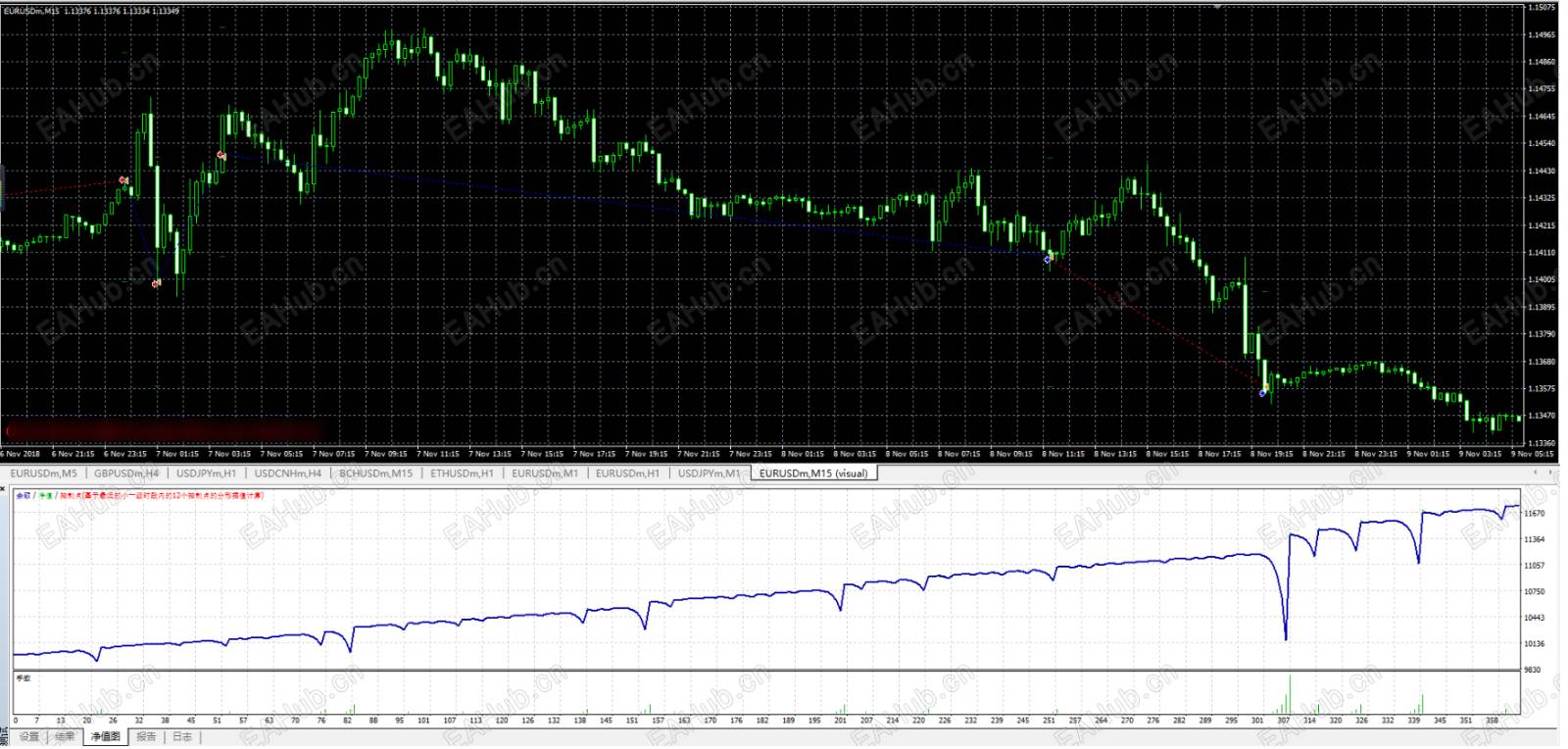Screen dimensions: 1568x749
Task: Open the GBPUSDm,H4 chart tab
Action: (125, 474)
